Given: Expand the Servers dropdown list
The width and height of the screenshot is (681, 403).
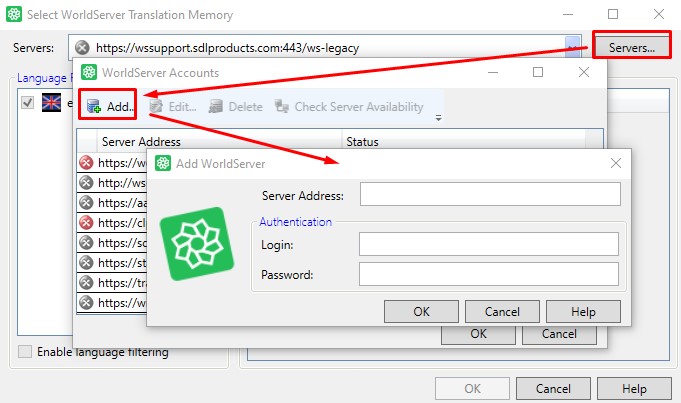Looking at the screenshot, I should pyautogui.click(x=572, y=47).
